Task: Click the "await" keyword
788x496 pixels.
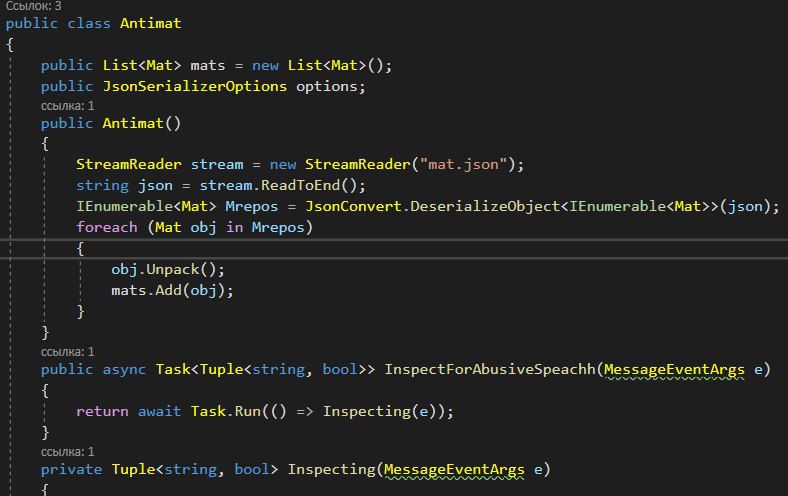Action: click(159, 411)
